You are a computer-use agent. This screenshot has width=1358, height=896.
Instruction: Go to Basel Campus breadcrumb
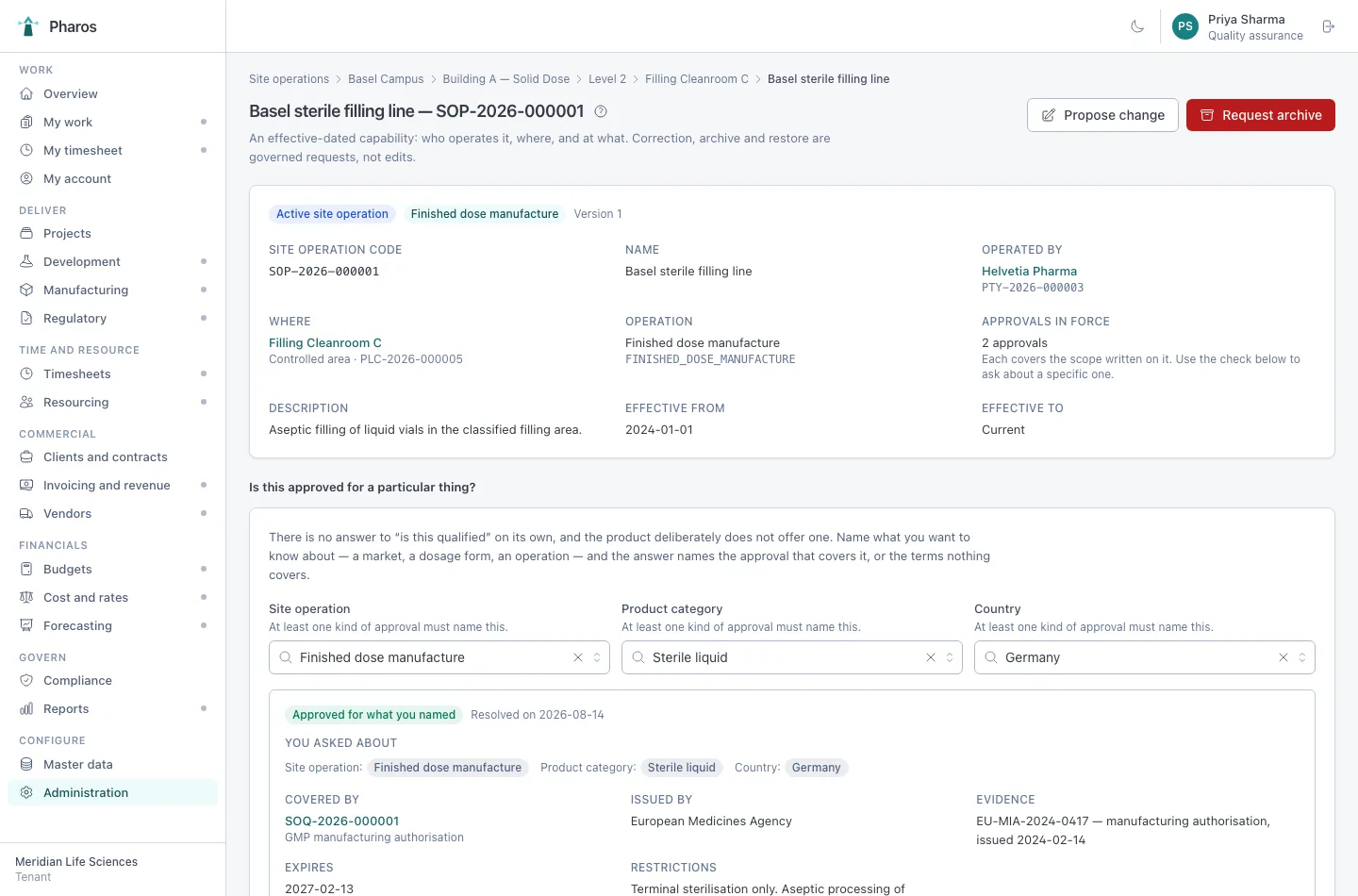[x=386, y=79]
